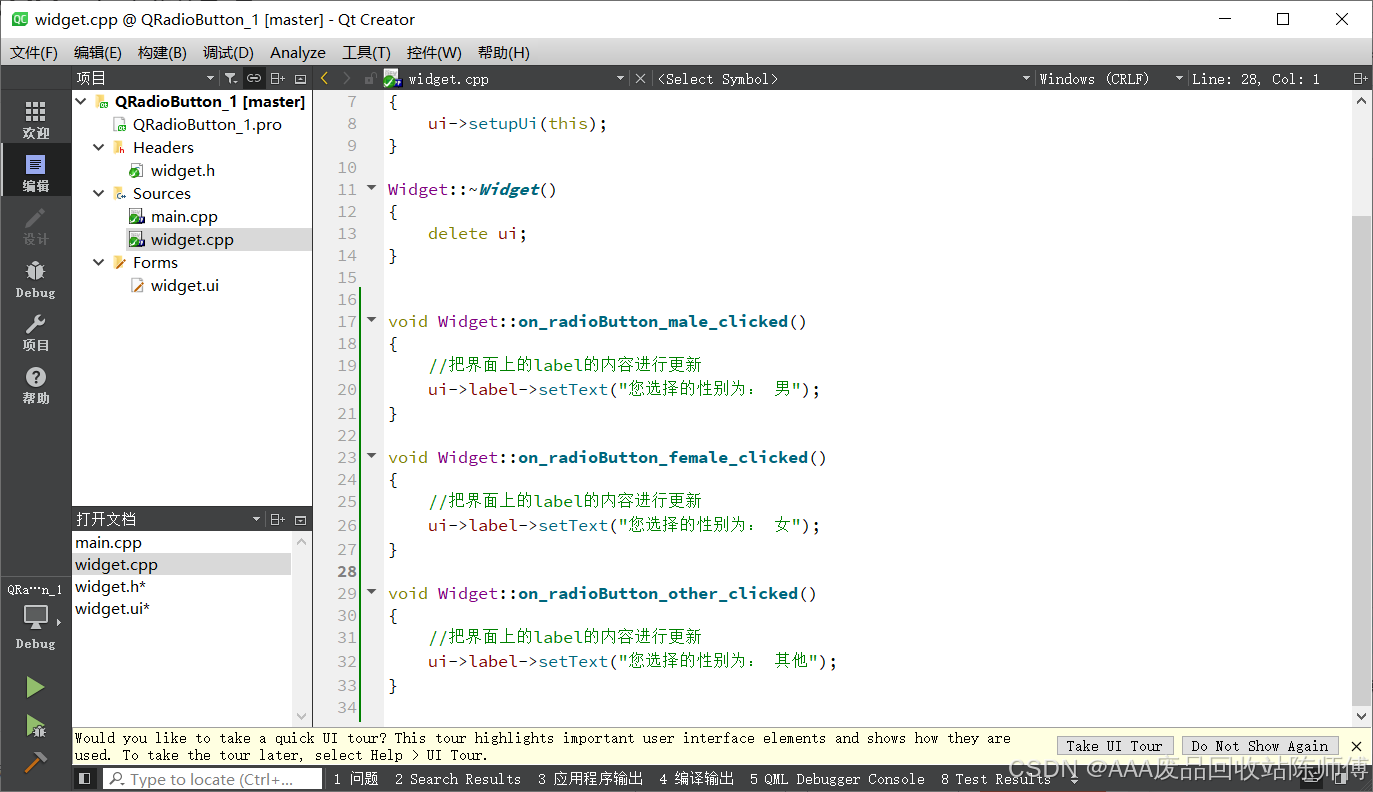Open the 工具(T) menu

366,53
